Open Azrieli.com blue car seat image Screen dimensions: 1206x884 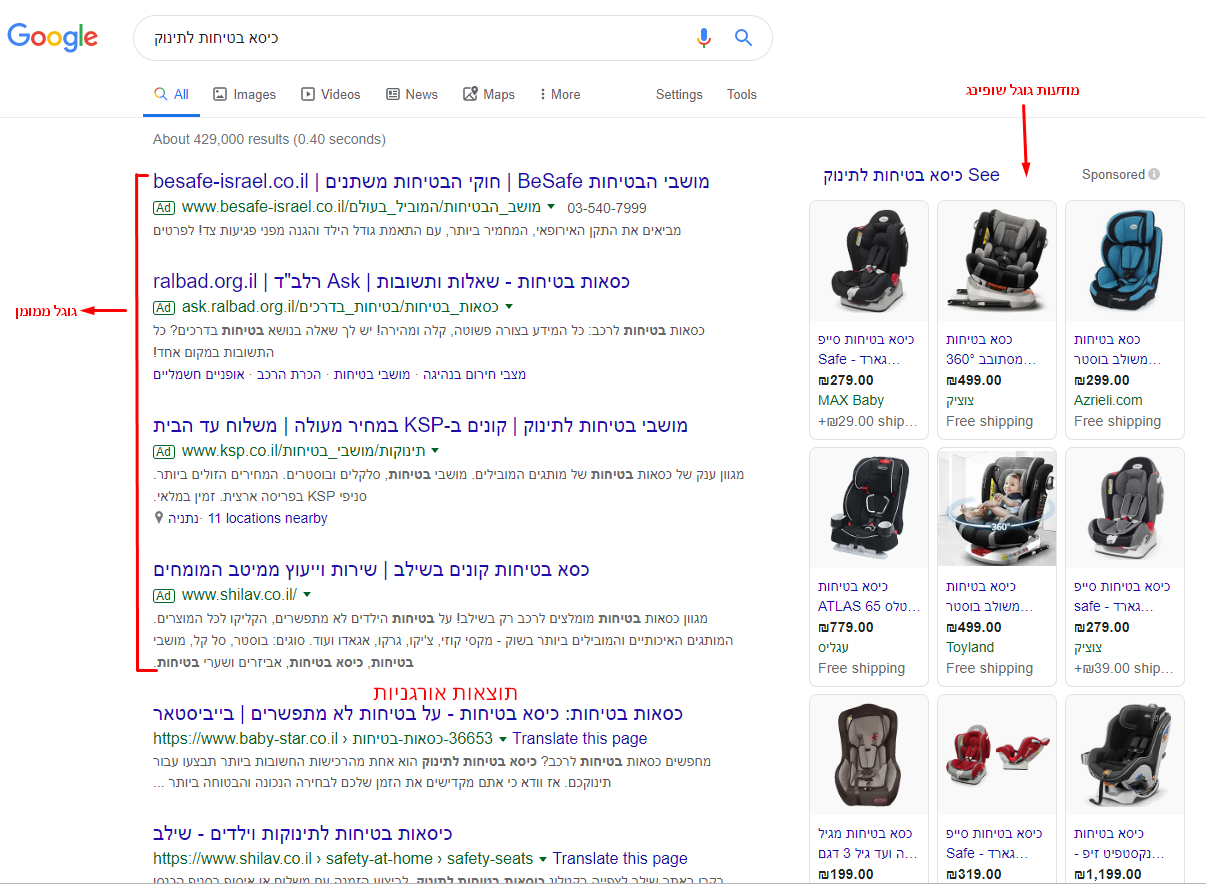click(1124, 262)
